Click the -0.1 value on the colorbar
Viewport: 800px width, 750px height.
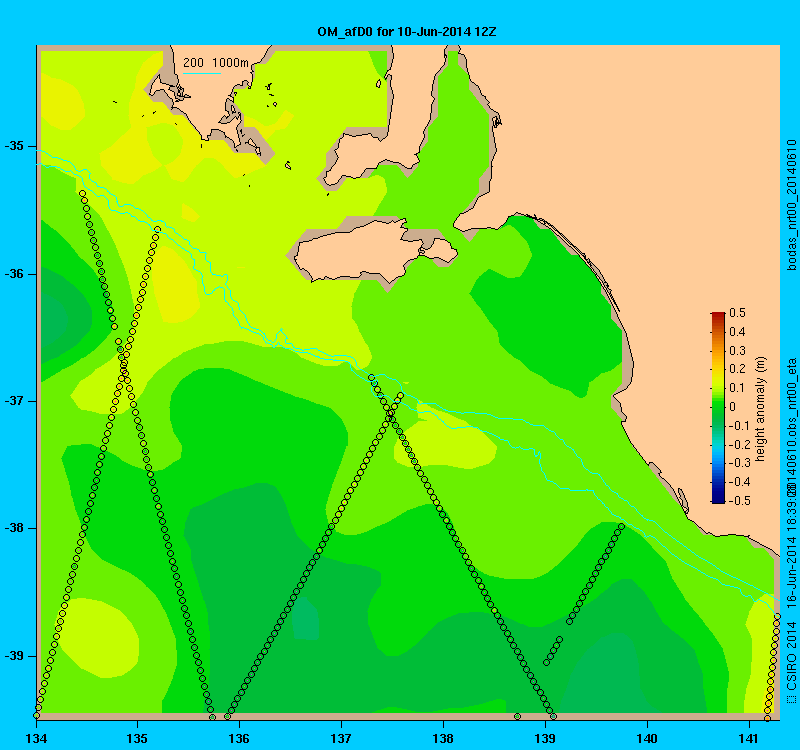click(739, 426)
